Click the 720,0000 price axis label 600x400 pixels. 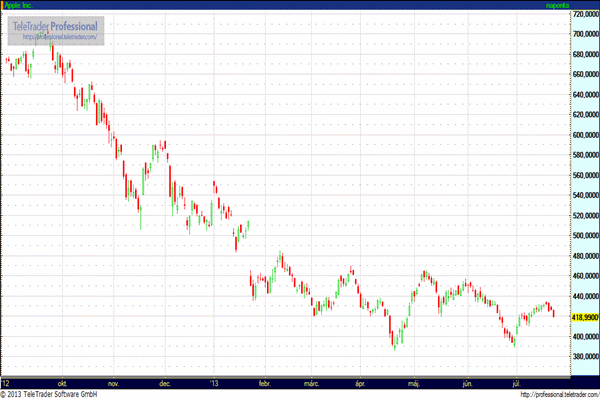coord(584,14)
